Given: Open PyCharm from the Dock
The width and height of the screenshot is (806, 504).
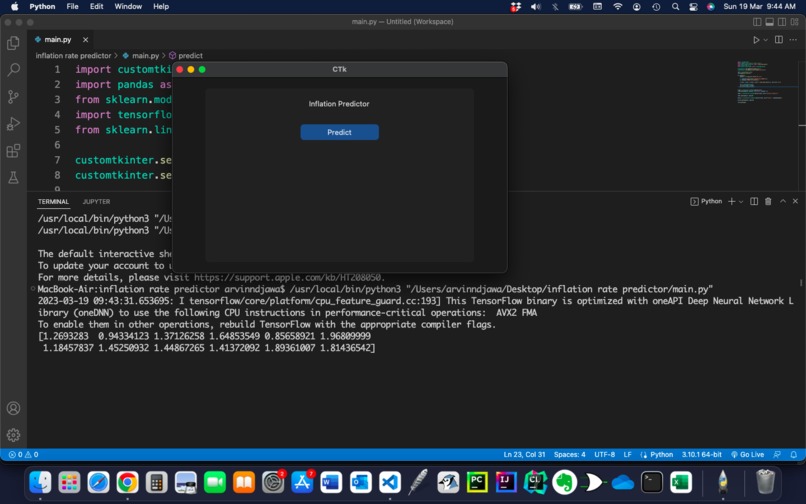Looking at the screenshot, I should click(x=477, y=483).
